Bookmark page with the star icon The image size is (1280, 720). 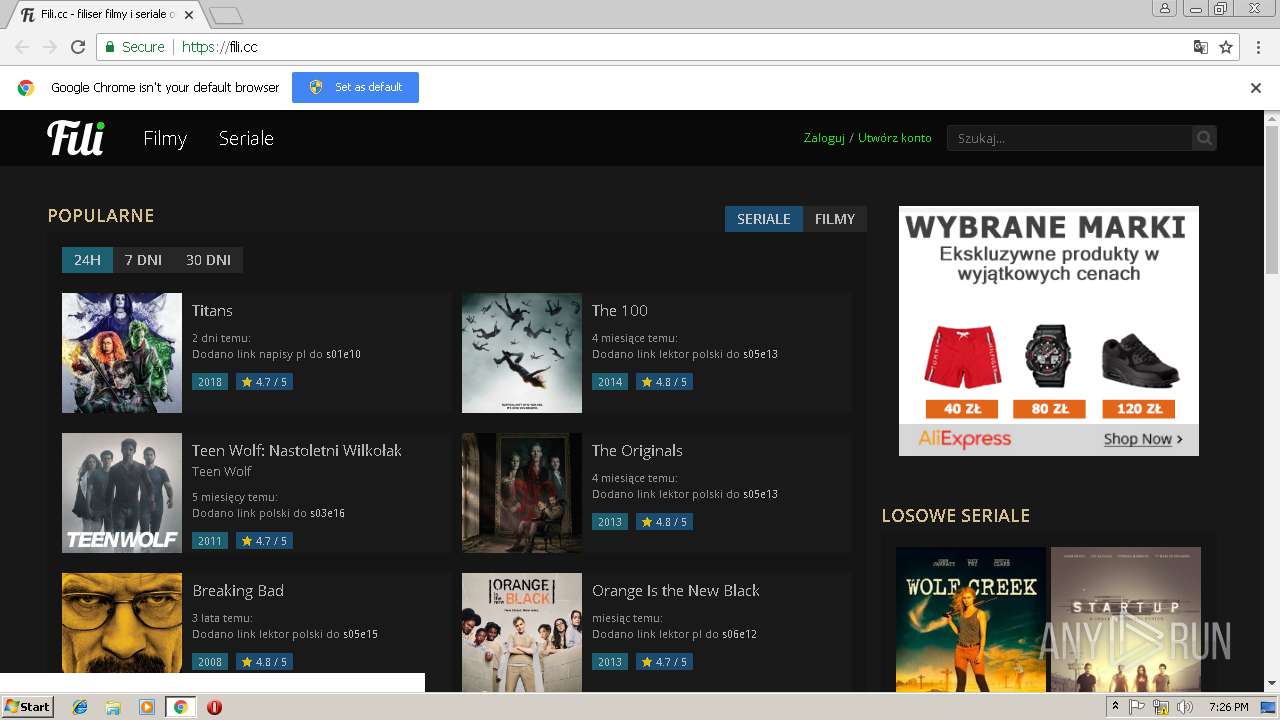point(1226,47)
